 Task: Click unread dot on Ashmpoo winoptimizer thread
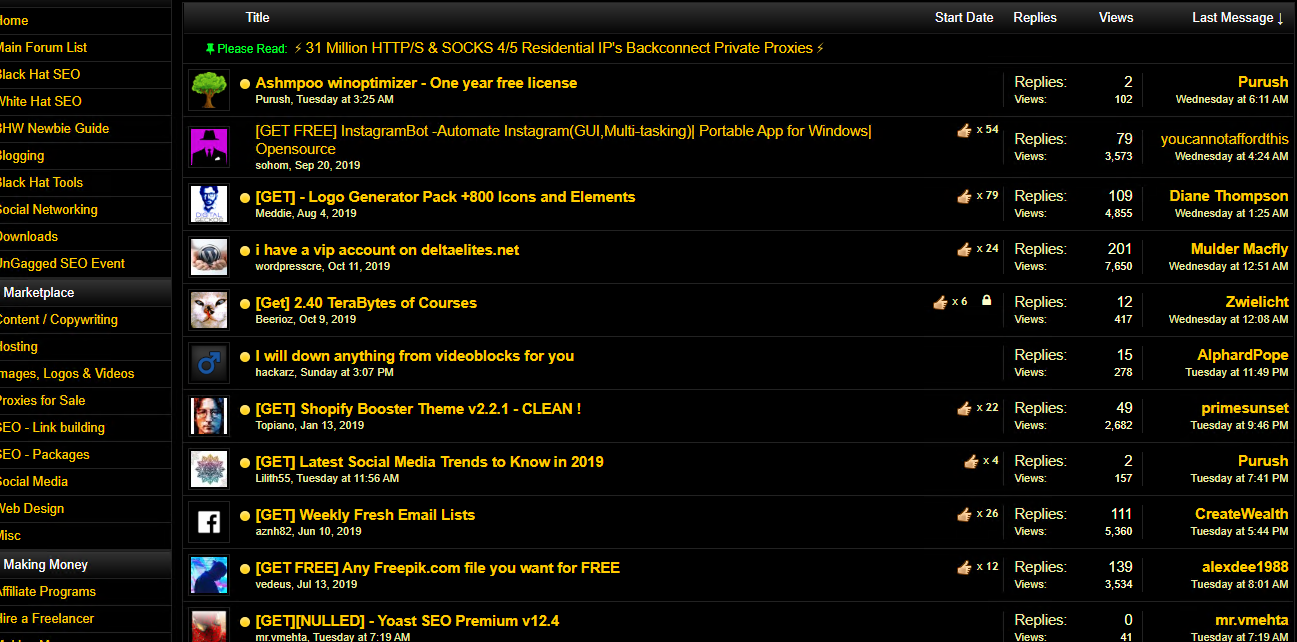[245, 84]
